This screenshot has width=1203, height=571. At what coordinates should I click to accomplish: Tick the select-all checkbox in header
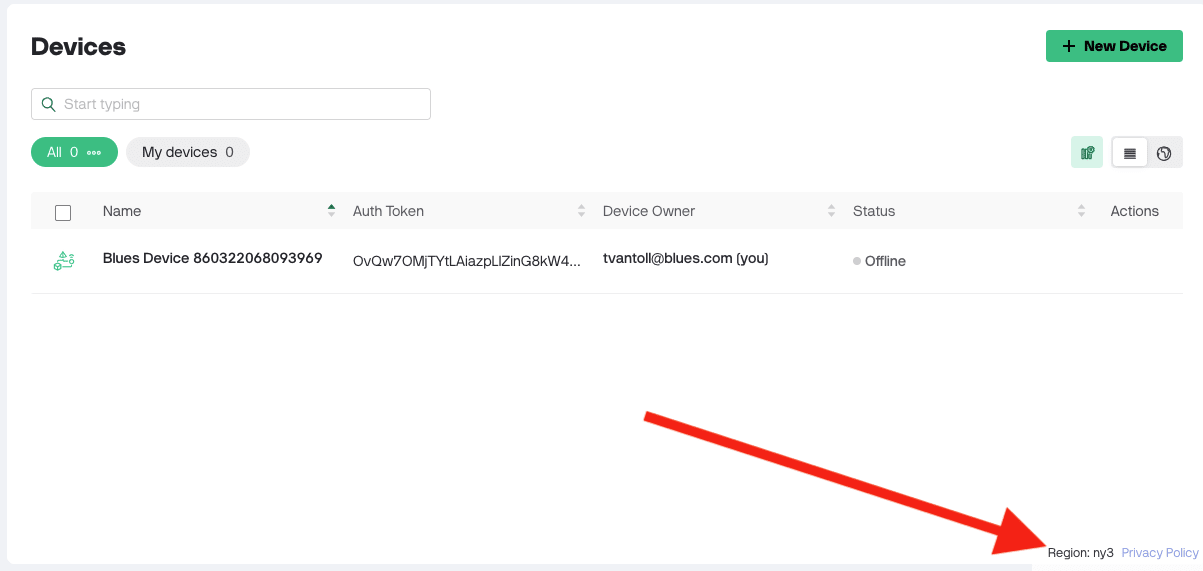[x=63, y=212]
